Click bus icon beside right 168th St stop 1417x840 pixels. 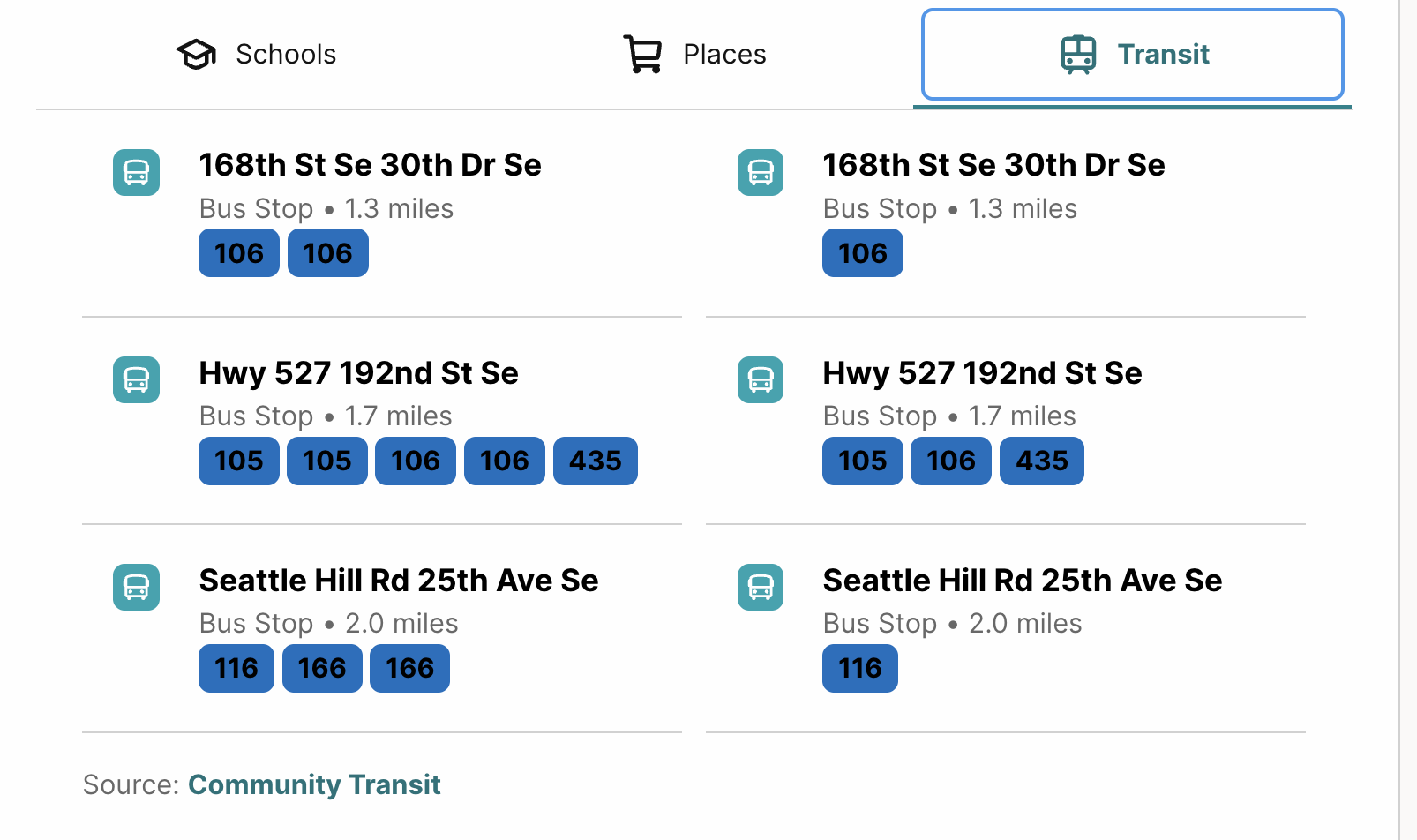pos(761,172)
